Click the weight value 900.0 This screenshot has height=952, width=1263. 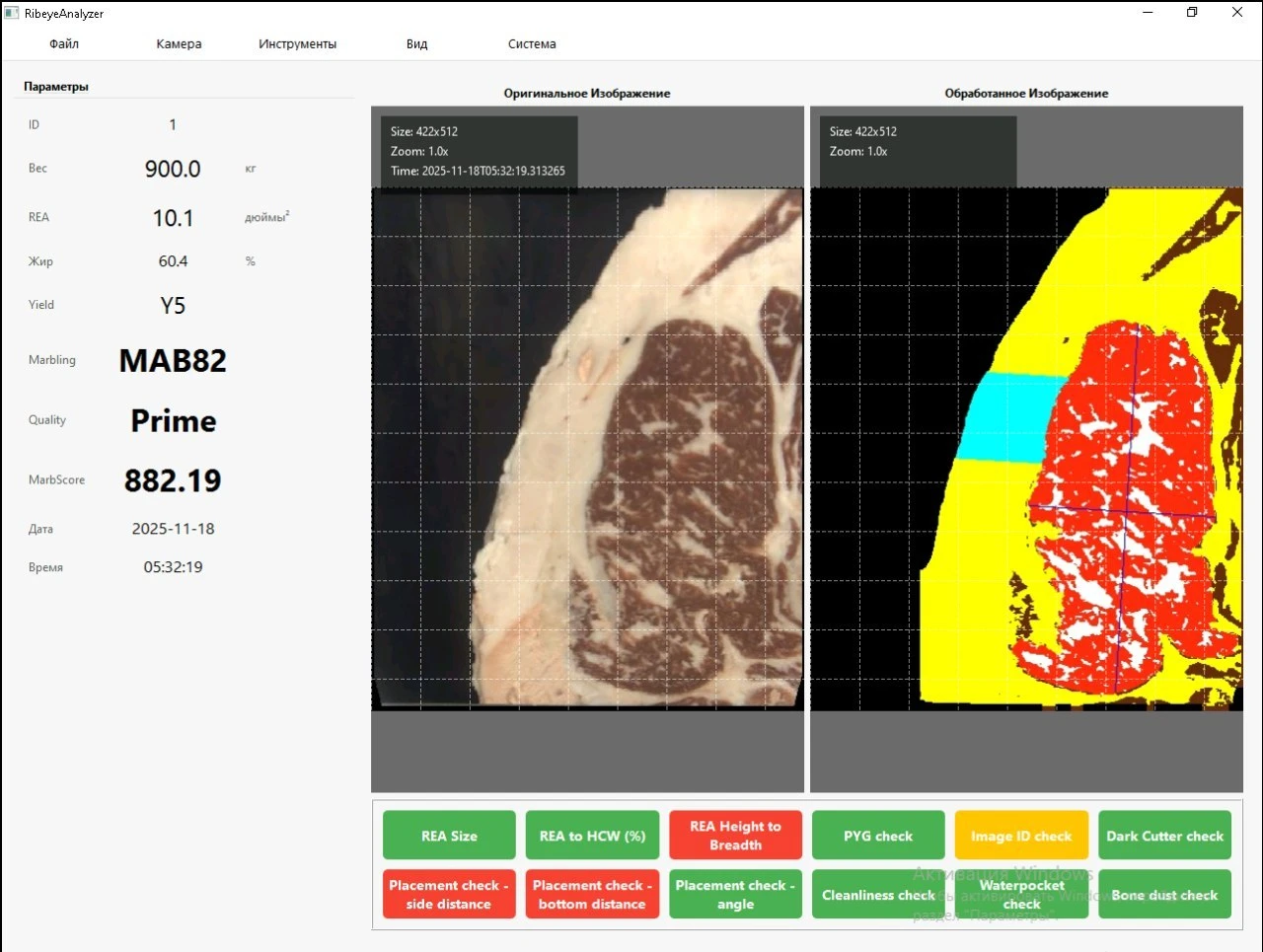(x=173, y=169)
